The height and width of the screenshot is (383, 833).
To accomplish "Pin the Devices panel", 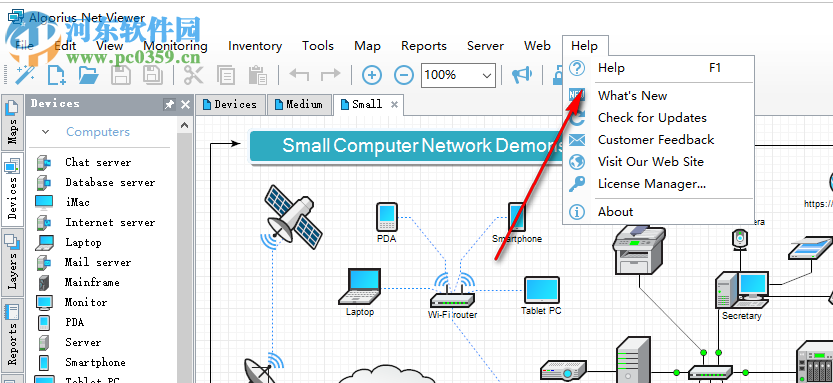I will pyautogui.click(x=169, y=105).
